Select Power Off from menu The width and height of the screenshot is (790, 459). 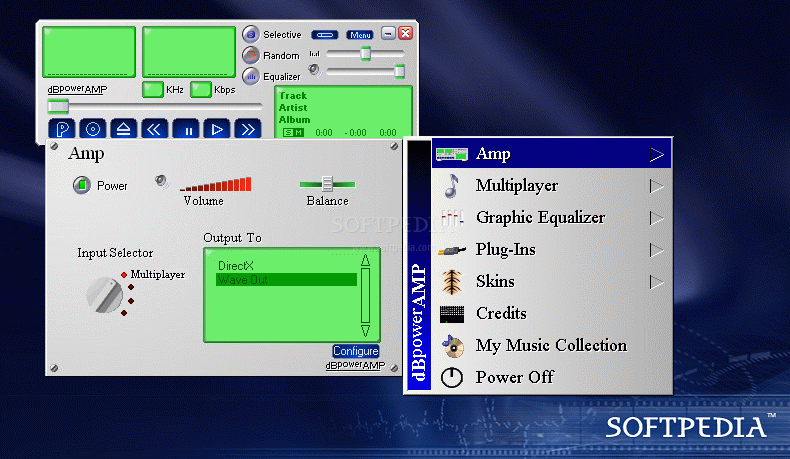pyautogui.click(x=552, y=377)
